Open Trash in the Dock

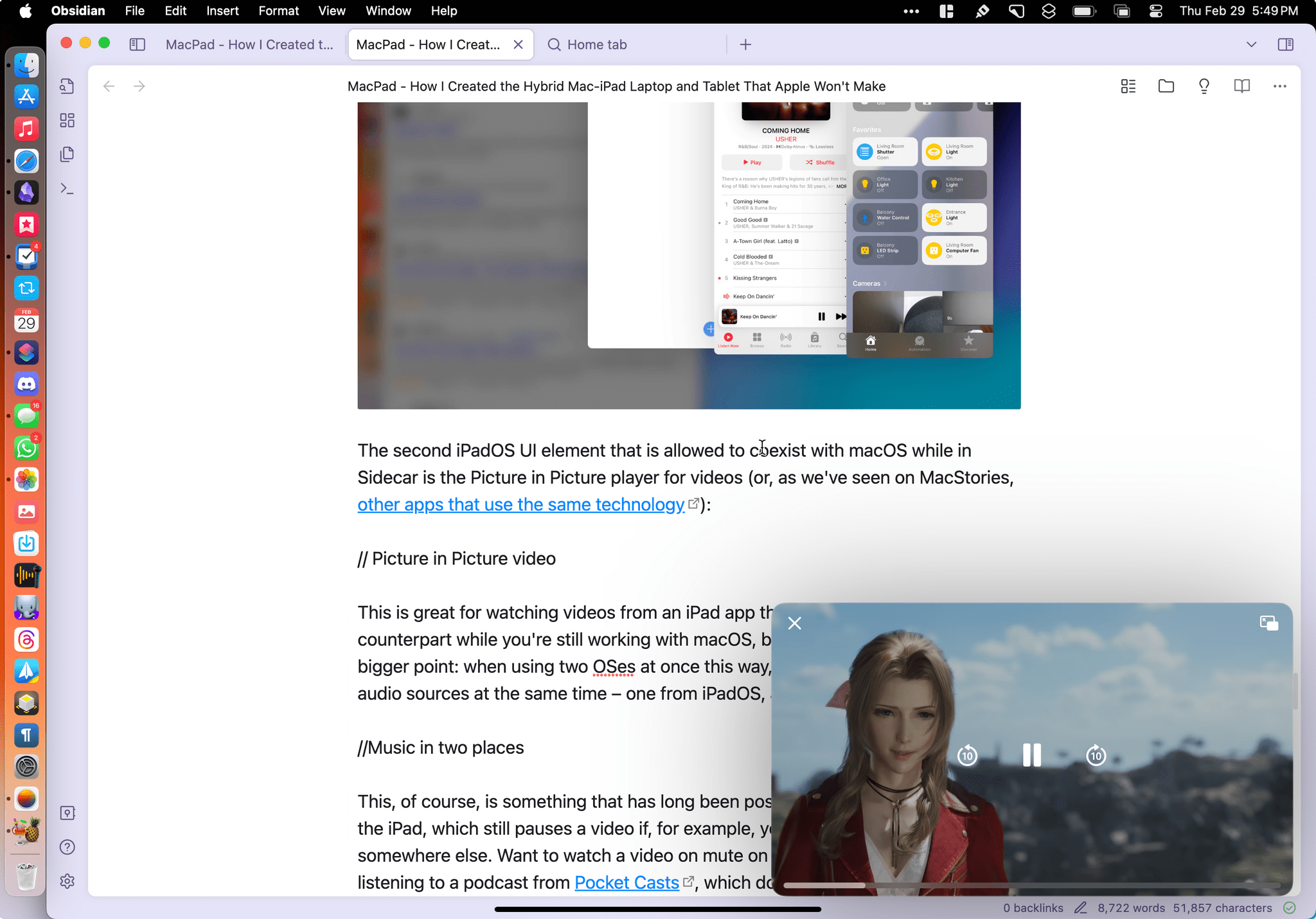[x=26, y=877]
